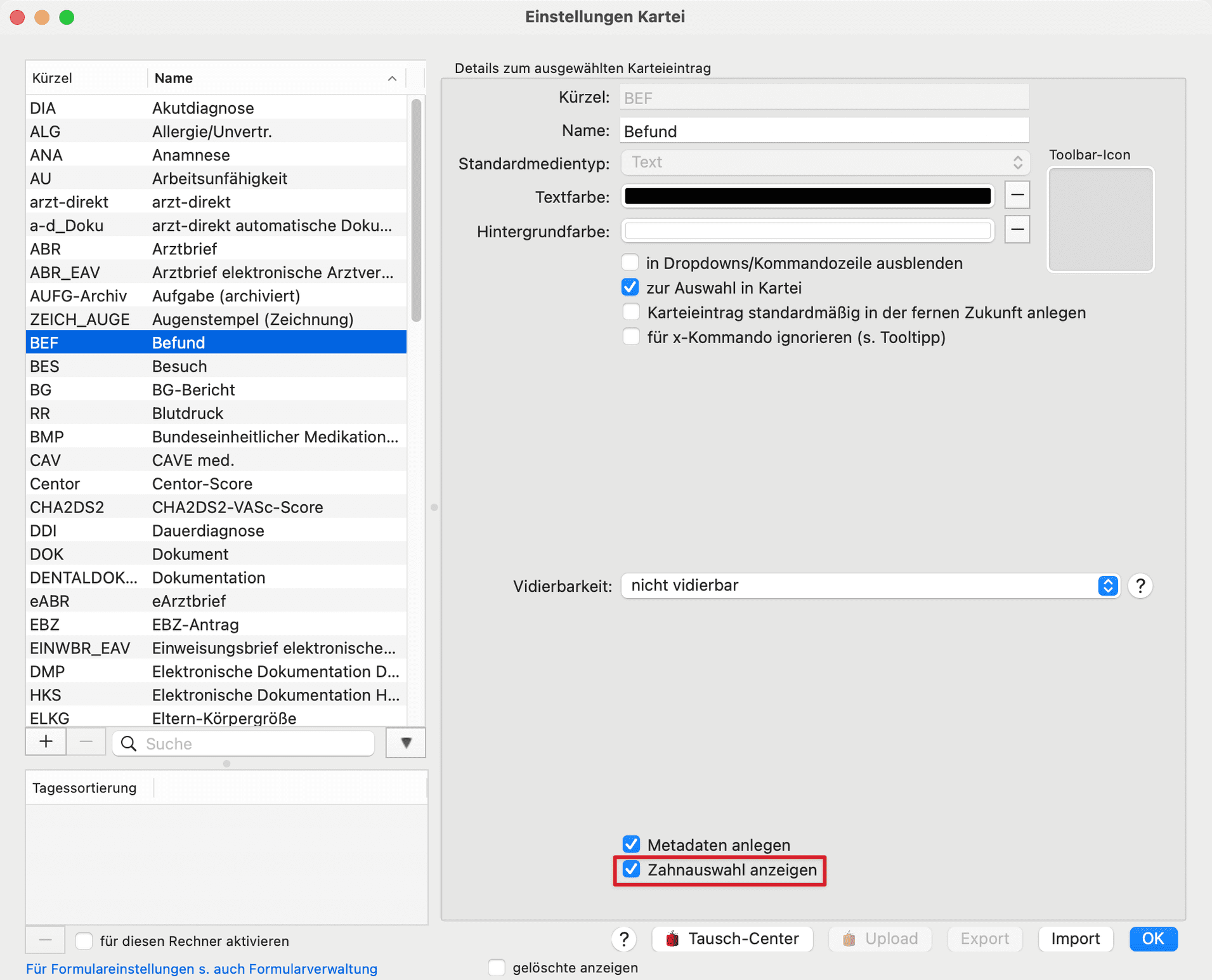The height and width of the screenshot is (980, 1212).
Task: Select the Dauerdiagnose (DDI) entry
Action: tap(216, 530)
